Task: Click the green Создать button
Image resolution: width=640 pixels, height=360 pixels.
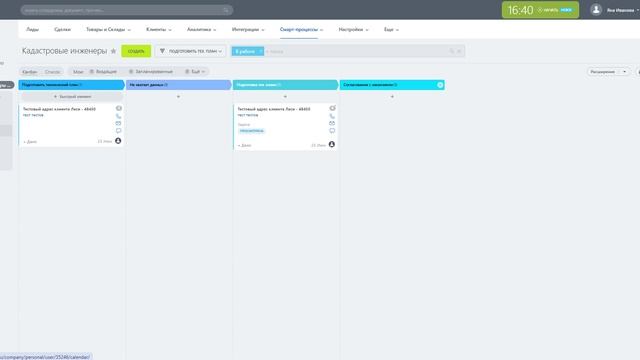Action: [136, 51]
